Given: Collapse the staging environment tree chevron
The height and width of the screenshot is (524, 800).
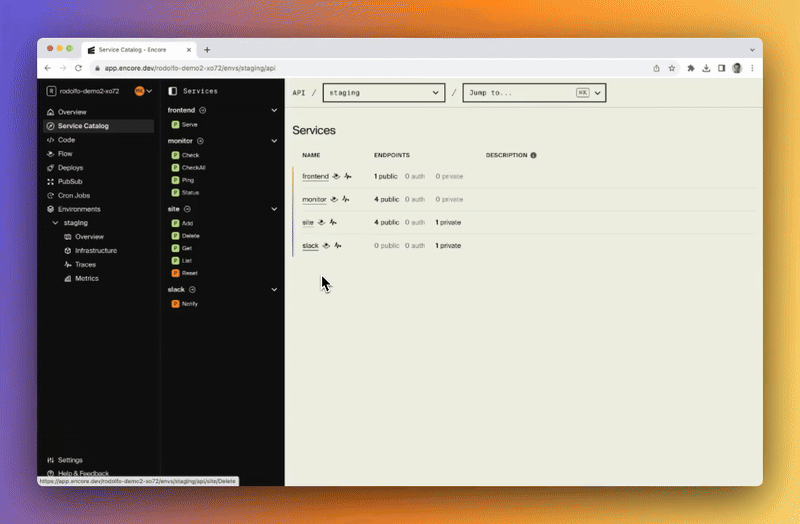Looking at the screenshot, I should (55, 223).
